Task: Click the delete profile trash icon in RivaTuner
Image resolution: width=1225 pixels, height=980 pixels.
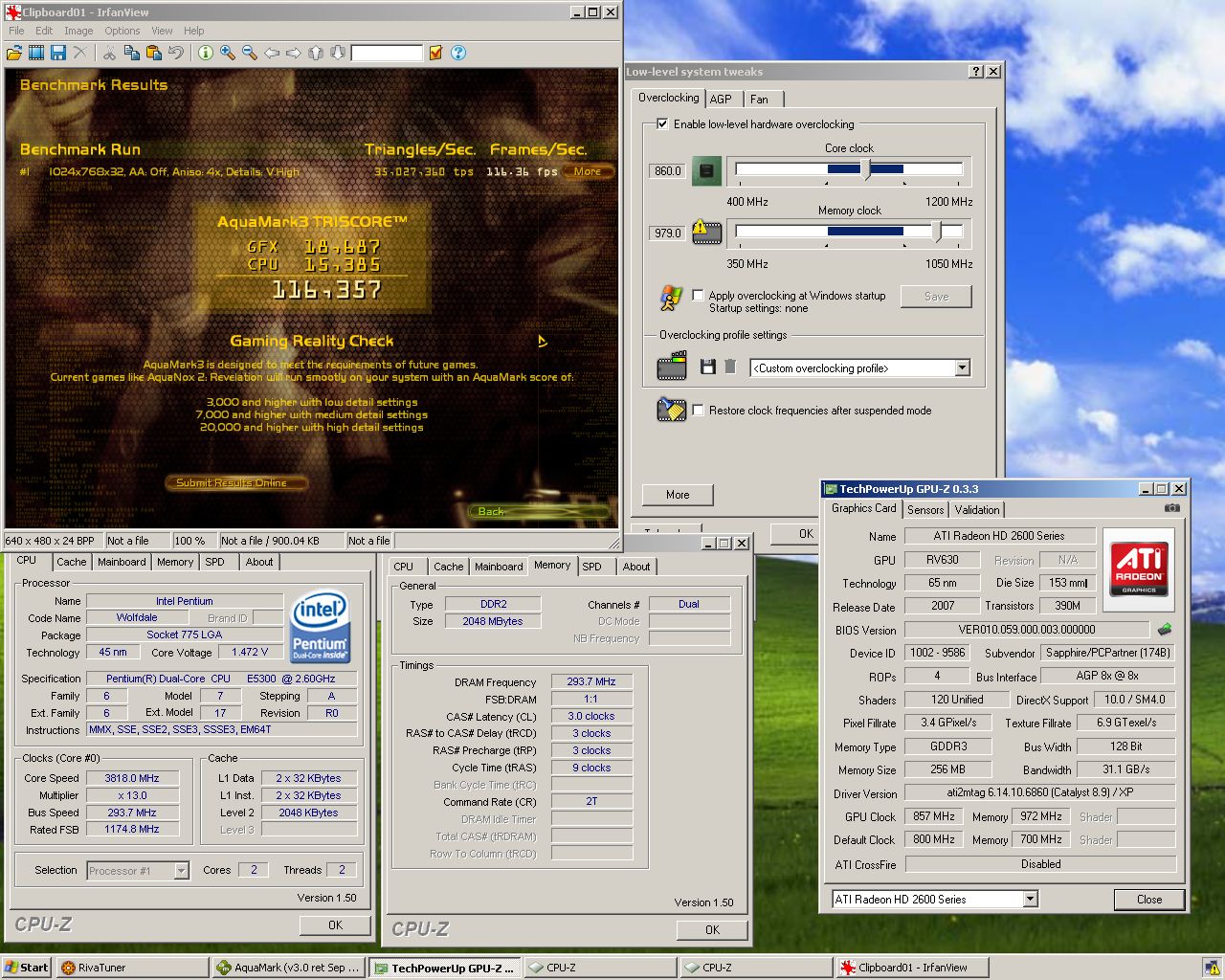Action: tap(730, 367)
